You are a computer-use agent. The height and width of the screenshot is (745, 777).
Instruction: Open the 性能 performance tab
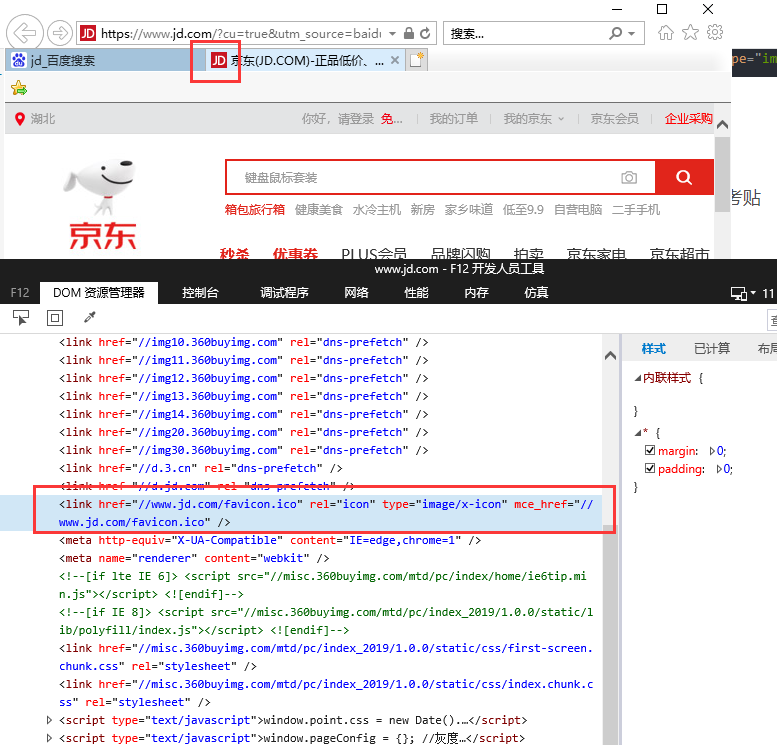(x=416, y=293)
